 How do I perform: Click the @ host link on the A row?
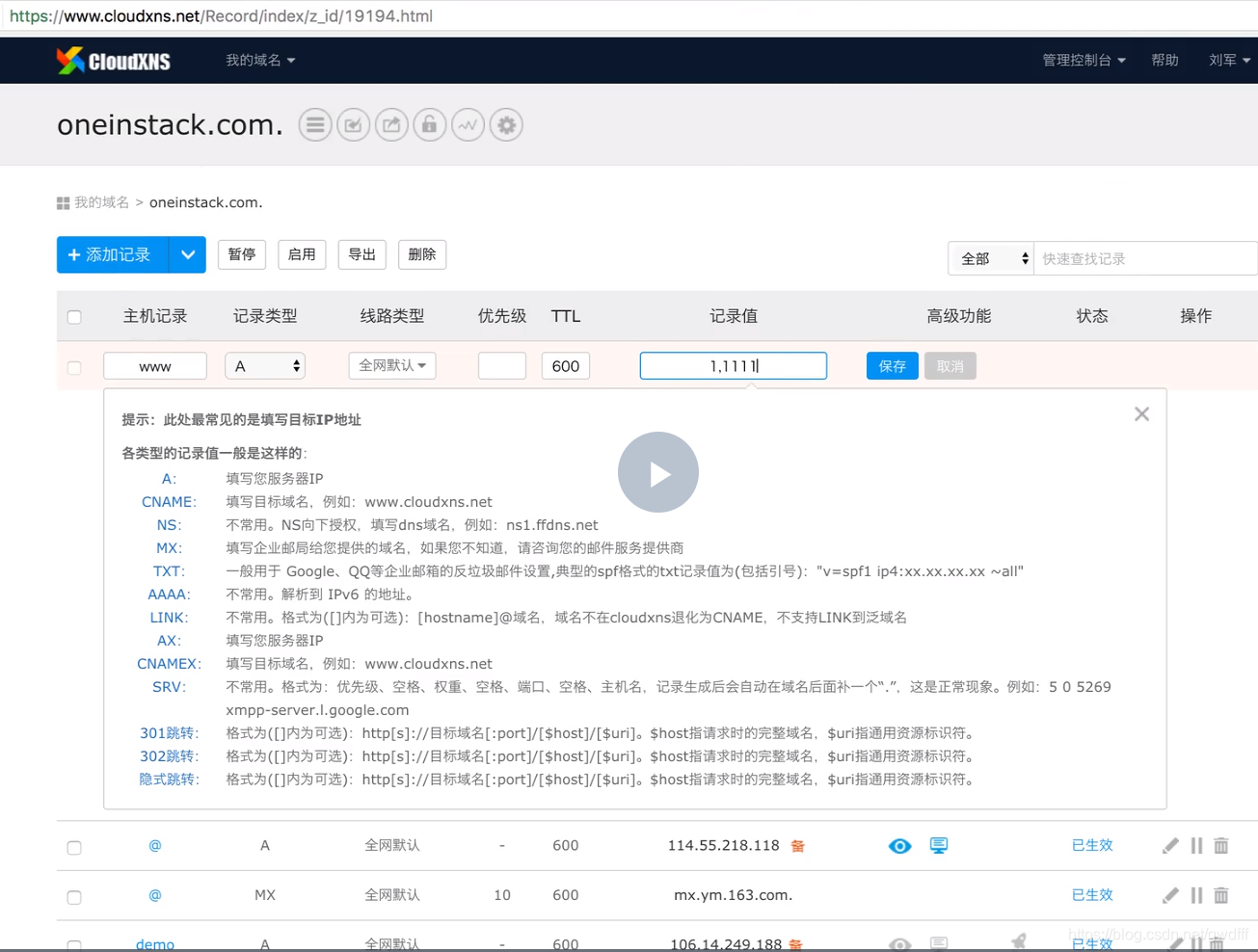click(x=155, y=846)
